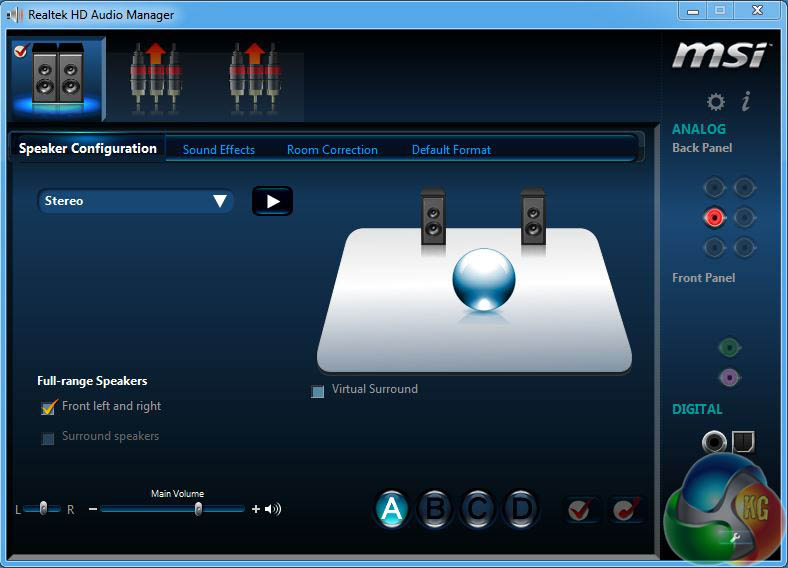Click the digital coaxial output jack
The width and height of the screenshot is (788, 568).
(x=714, y=442)
